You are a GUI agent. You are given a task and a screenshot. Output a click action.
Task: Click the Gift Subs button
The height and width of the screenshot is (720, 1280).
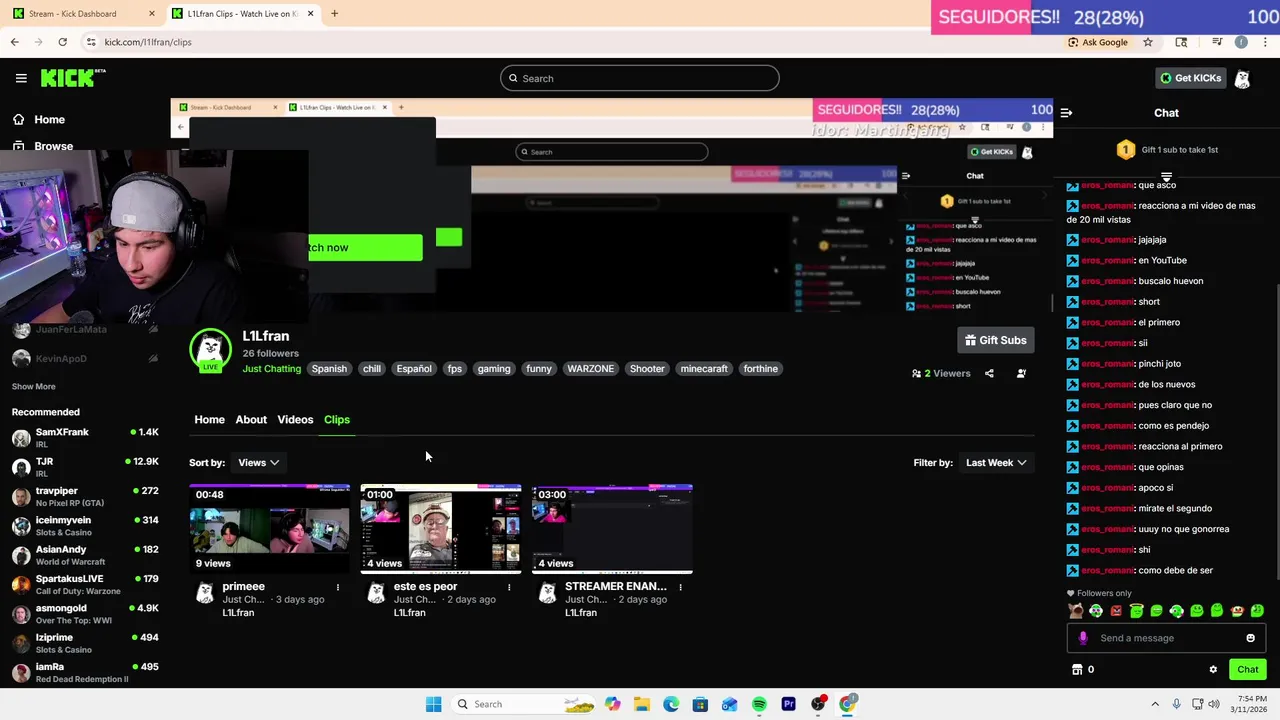point(995,340)
